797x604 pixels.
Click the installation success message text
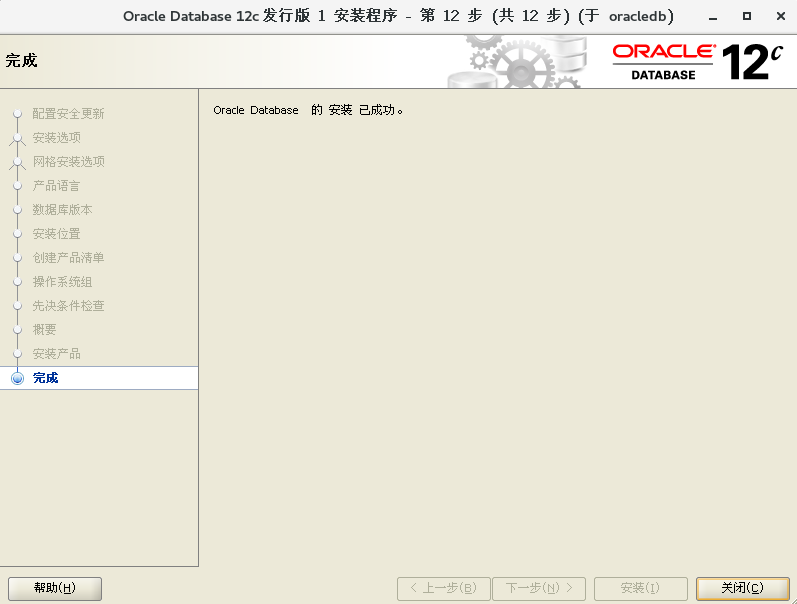(x=308, y=110)
